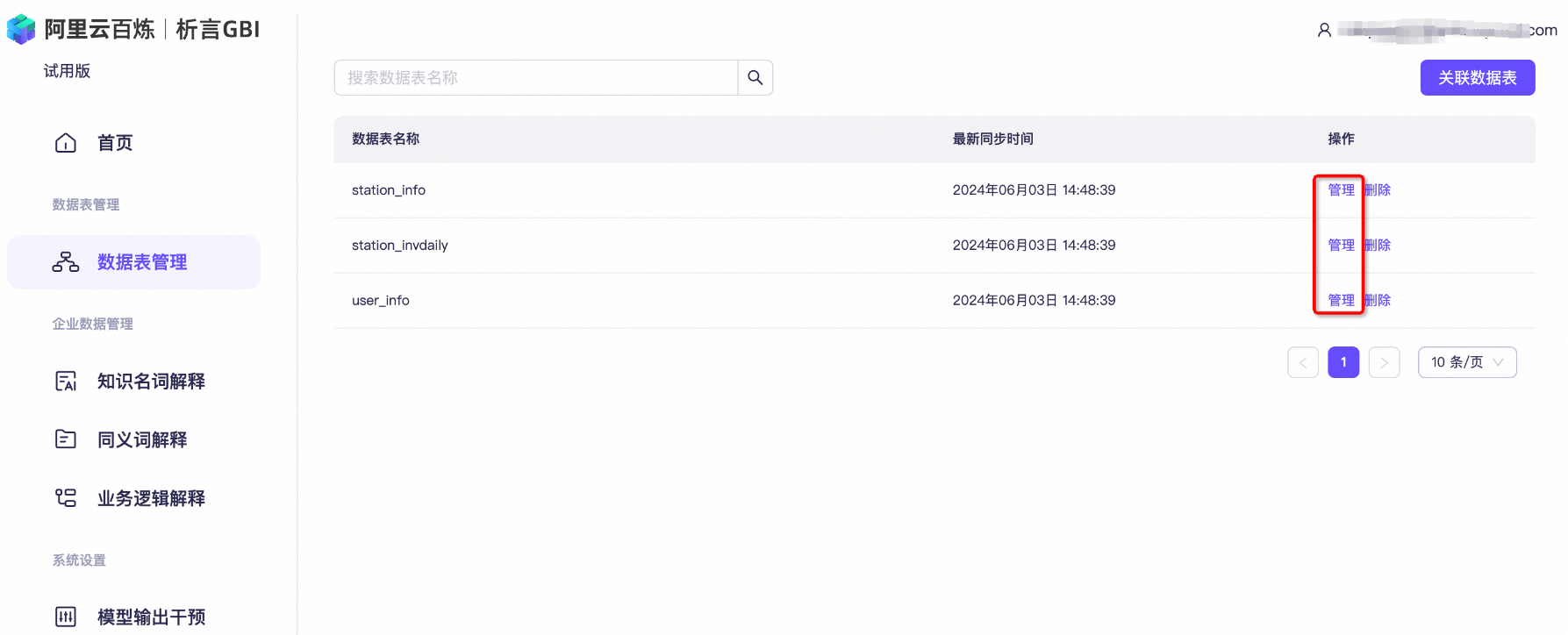Focus the 搜索数据表名称 search field

tap(536, 78)
